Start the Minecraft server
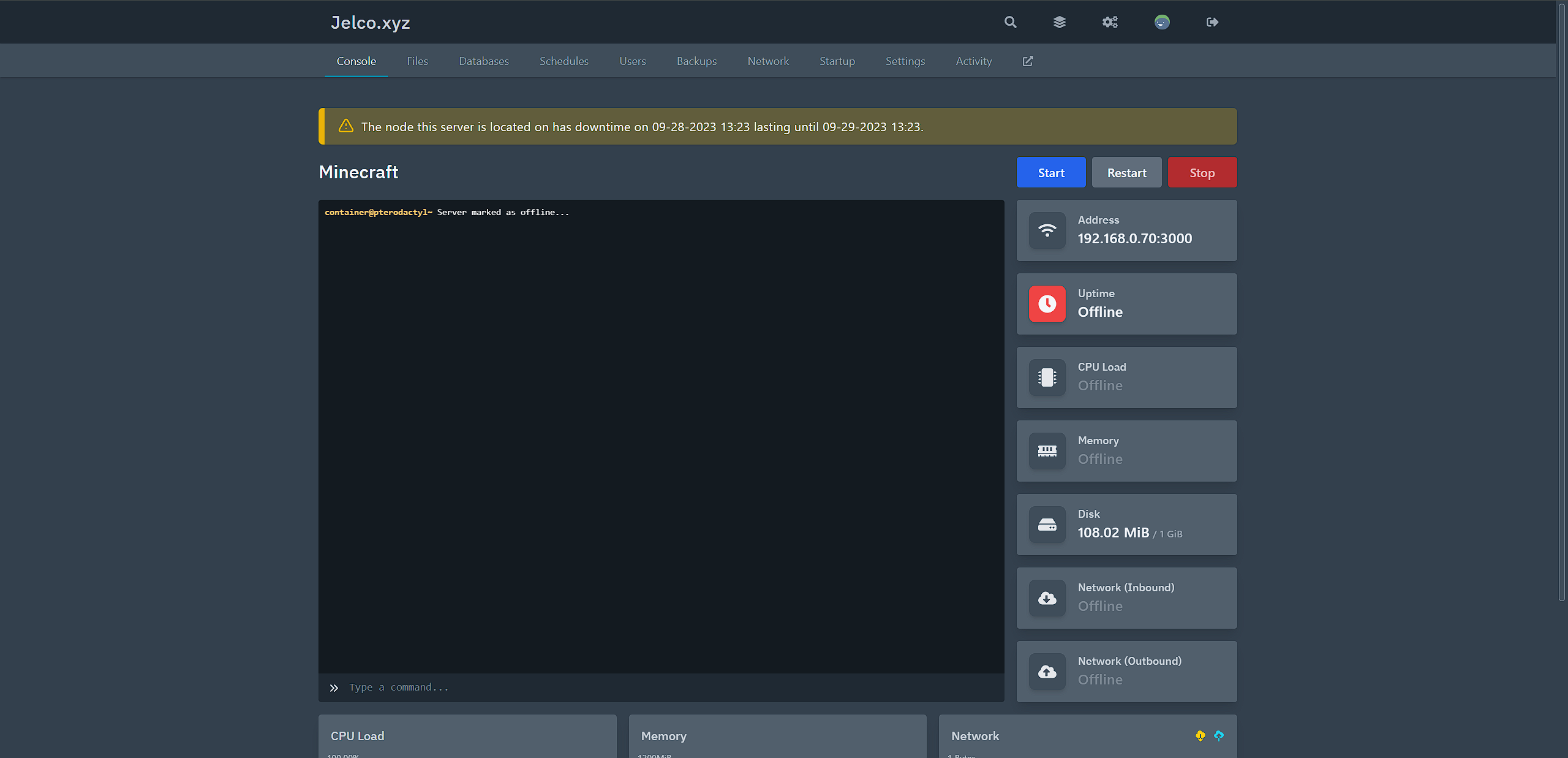The height and width of the screenshot is (758, 1568). coord(1051,172)
